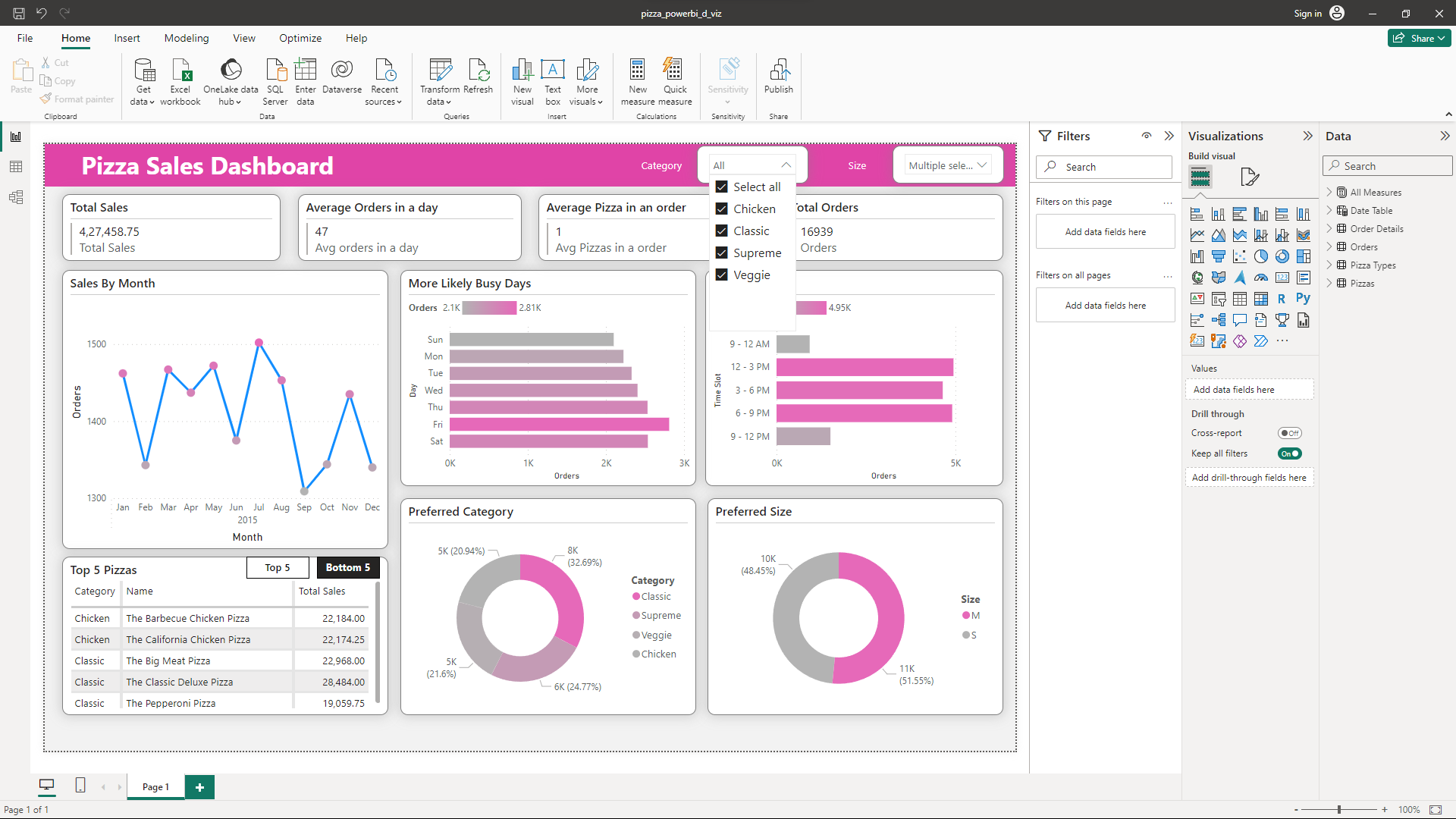Screen dimensions: 1456x819
Task: Open Model view in left sidebar
Action: click(16, 197)
